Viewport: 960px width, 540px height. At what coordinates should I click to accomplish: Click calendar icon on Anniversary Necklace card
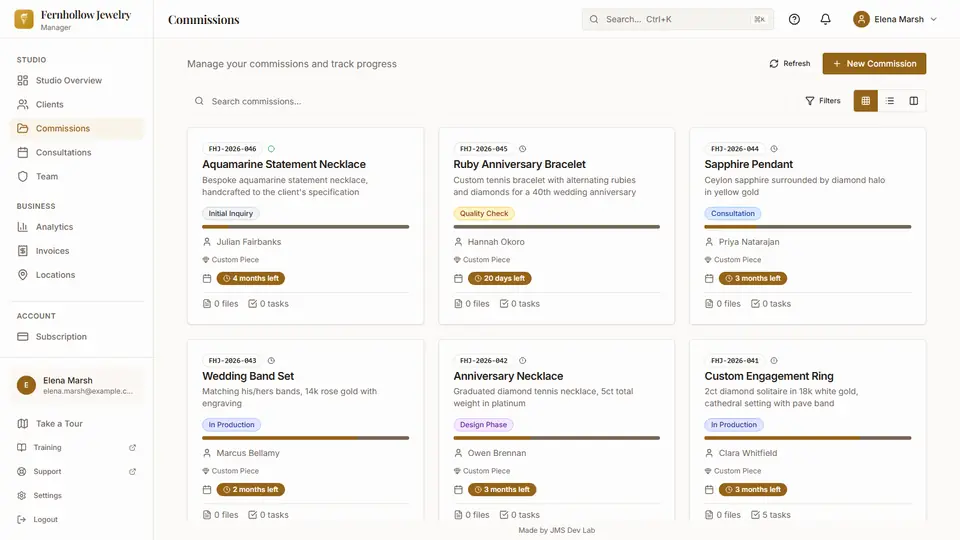click(458, 490)
